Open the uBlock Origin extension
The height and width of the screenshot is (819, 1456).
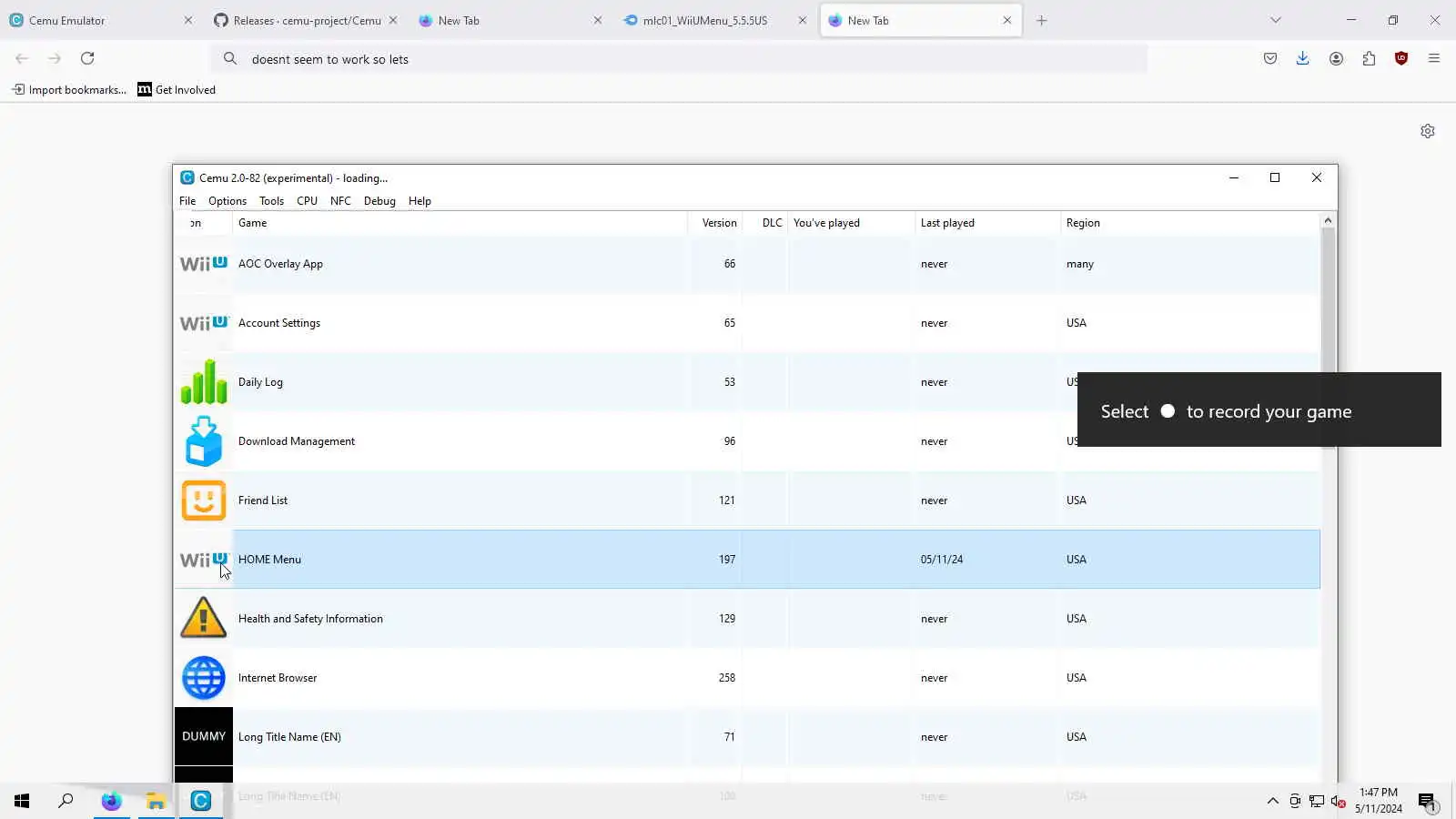[x=1401, y=58]
